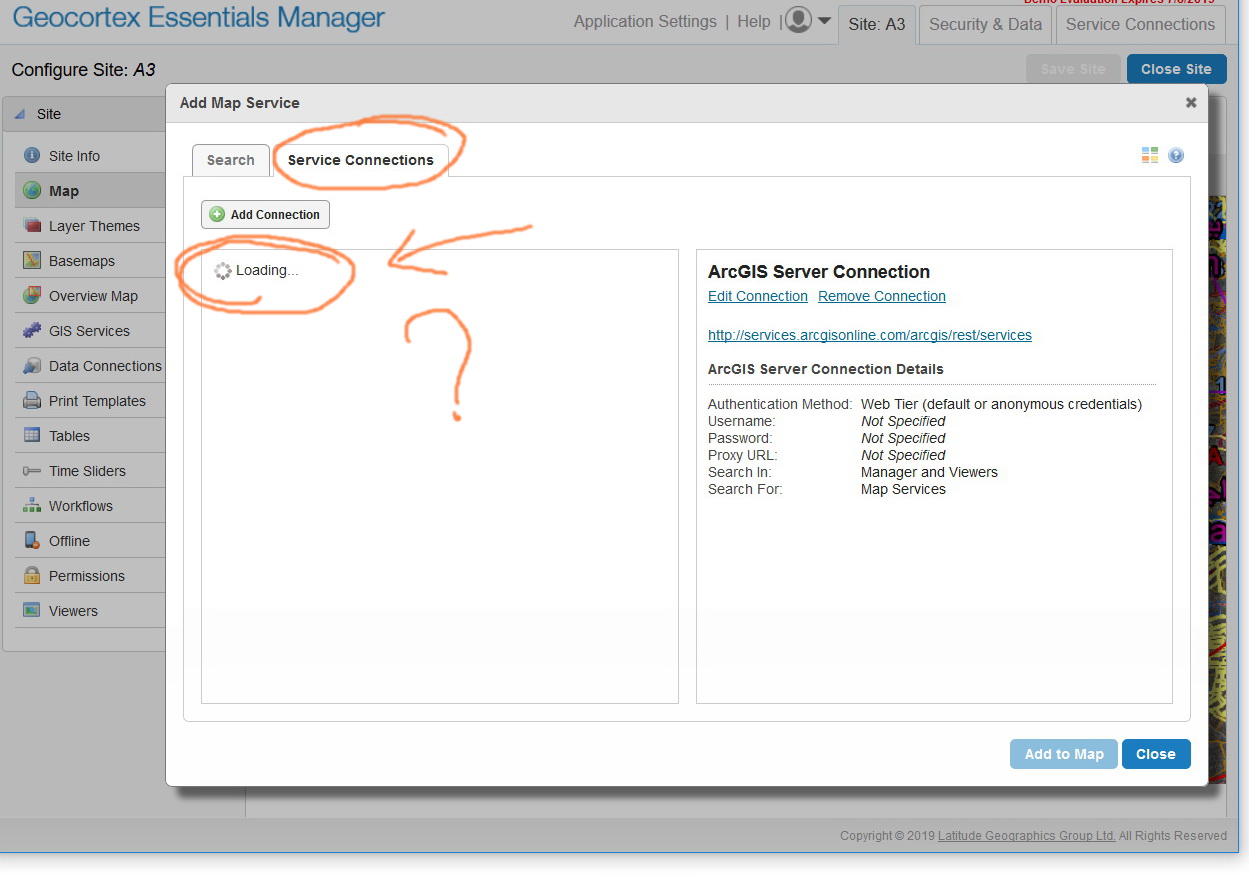Screen dimensions: 1249x875
Task: Click the Close Site button
Action: [1176, 69]
